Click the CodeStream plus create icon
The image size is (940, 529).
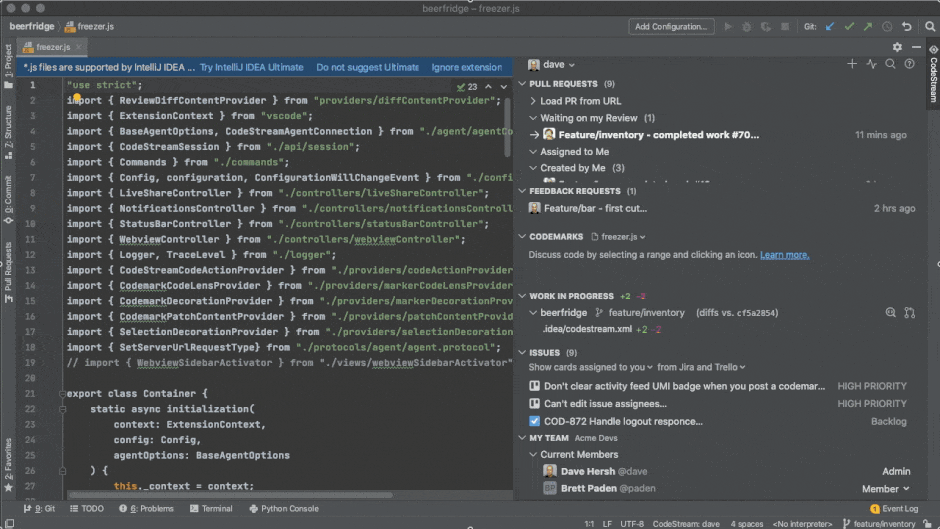[x=852, y=64]
